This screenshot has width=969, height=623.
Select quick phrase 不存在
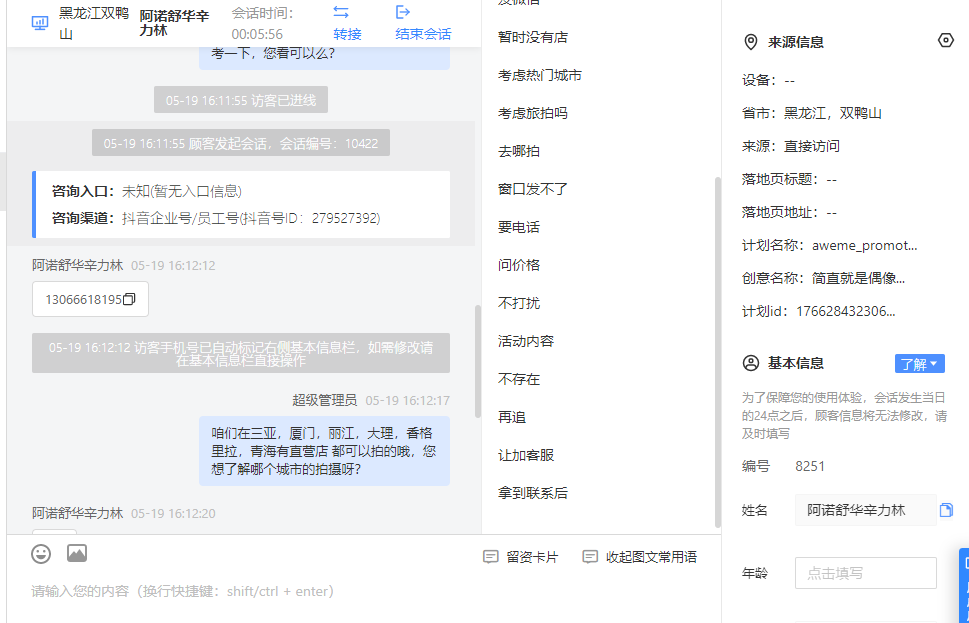(519, 379)
